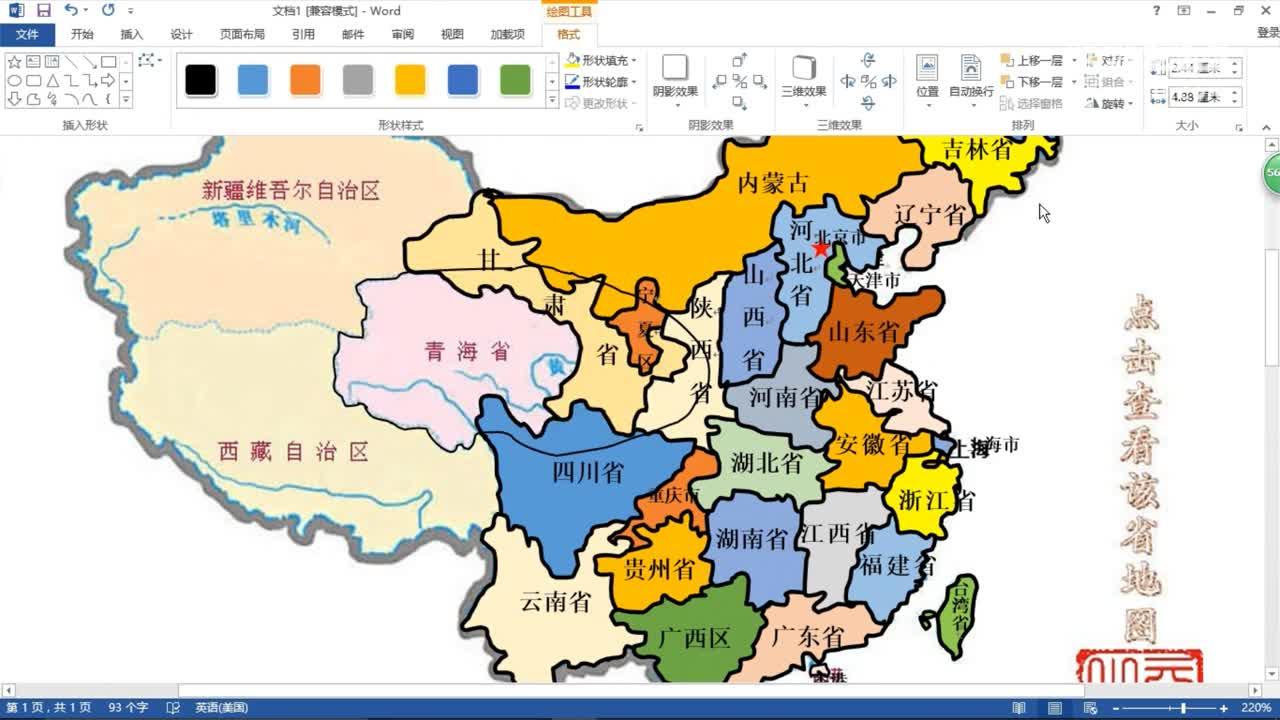Open the 格式 (Format) tab
1280x720 pixels.
[566, 33]
